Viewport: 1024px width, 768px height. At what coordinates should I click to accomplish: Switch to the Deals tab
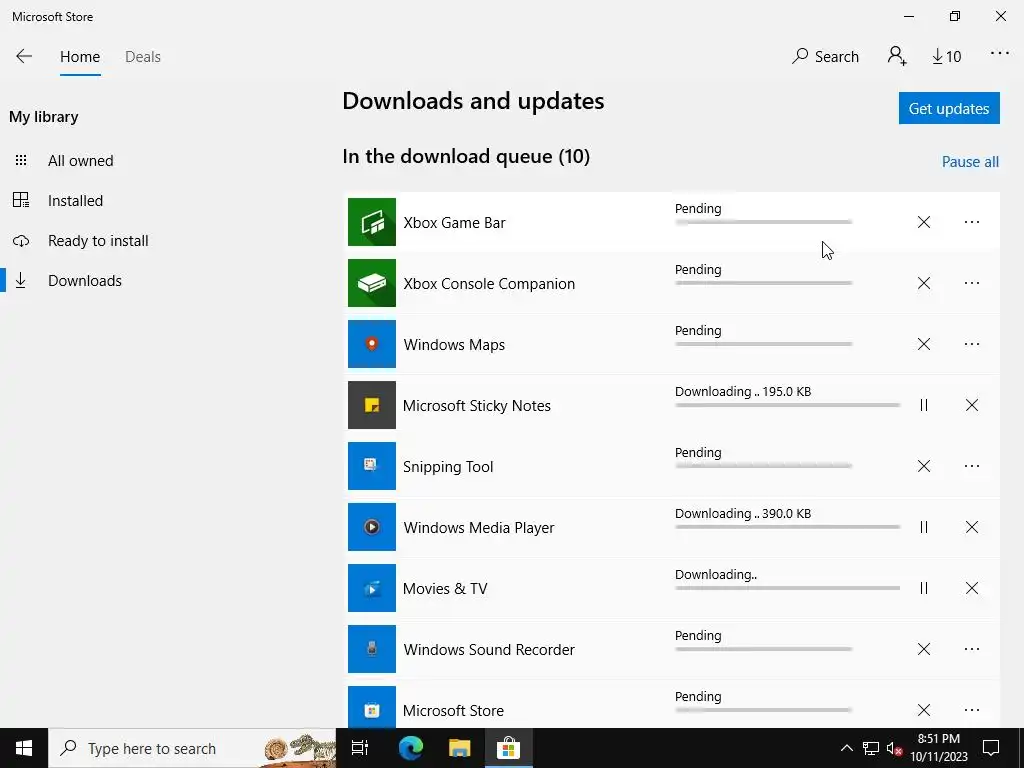click(x=142, y=57)
